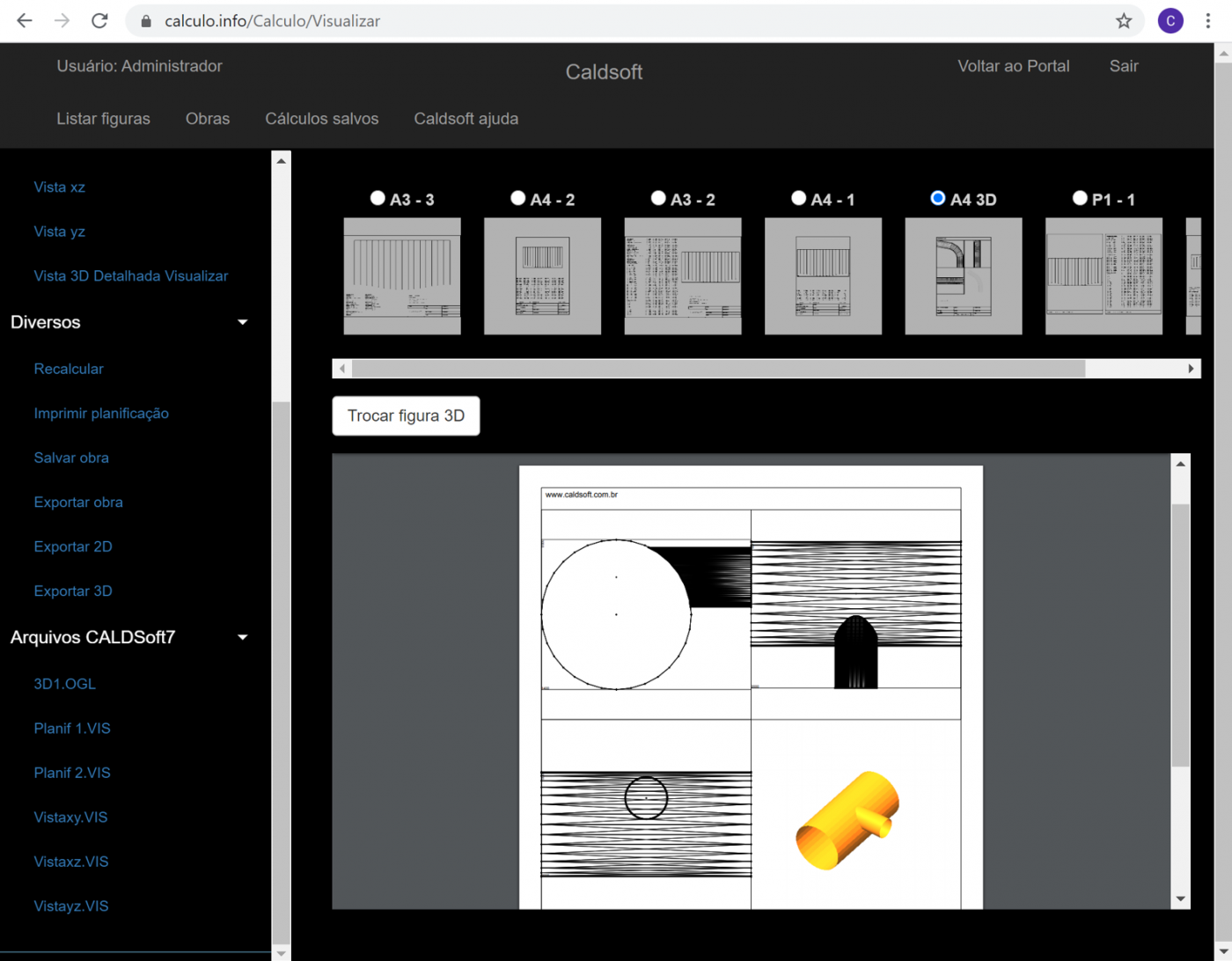Open the Chrome three-dot menu
This screenshot has width=1232, height=961.
[x=1208, y=21]
